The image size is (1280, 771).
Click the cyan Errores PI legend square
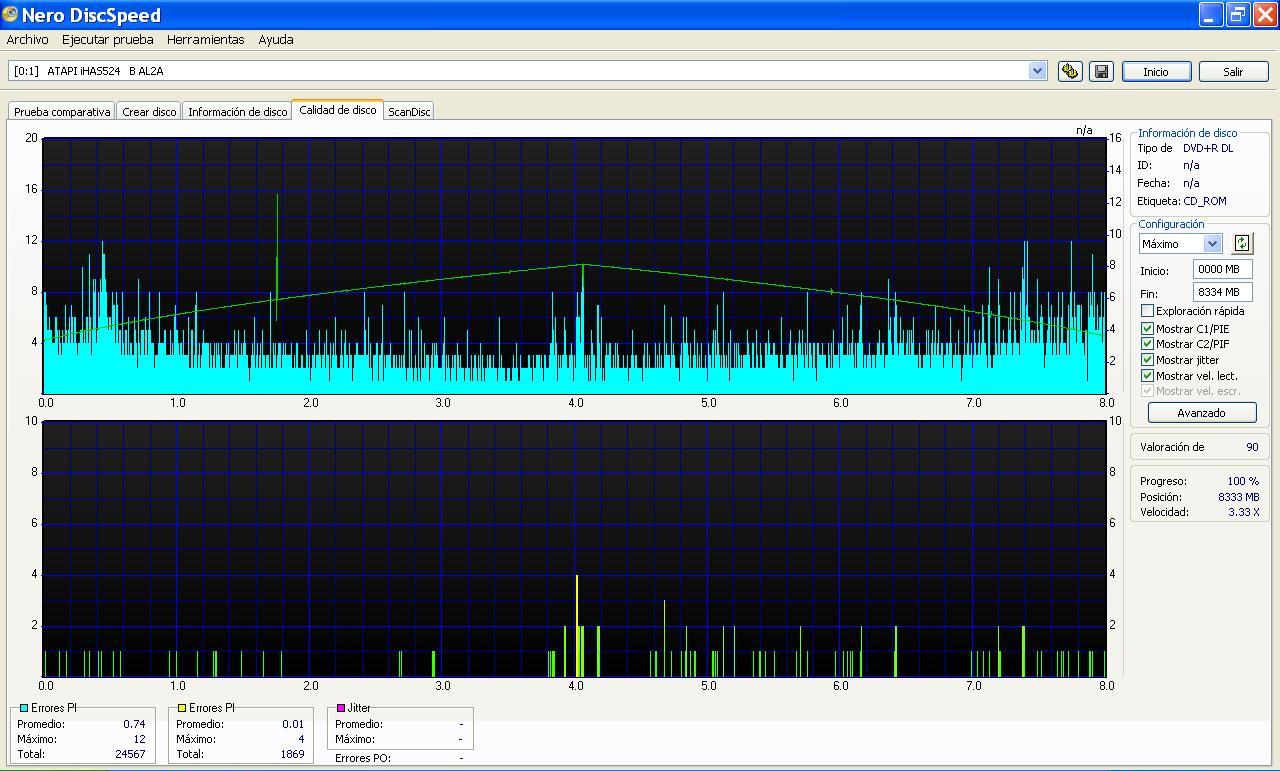coord(24,708)
